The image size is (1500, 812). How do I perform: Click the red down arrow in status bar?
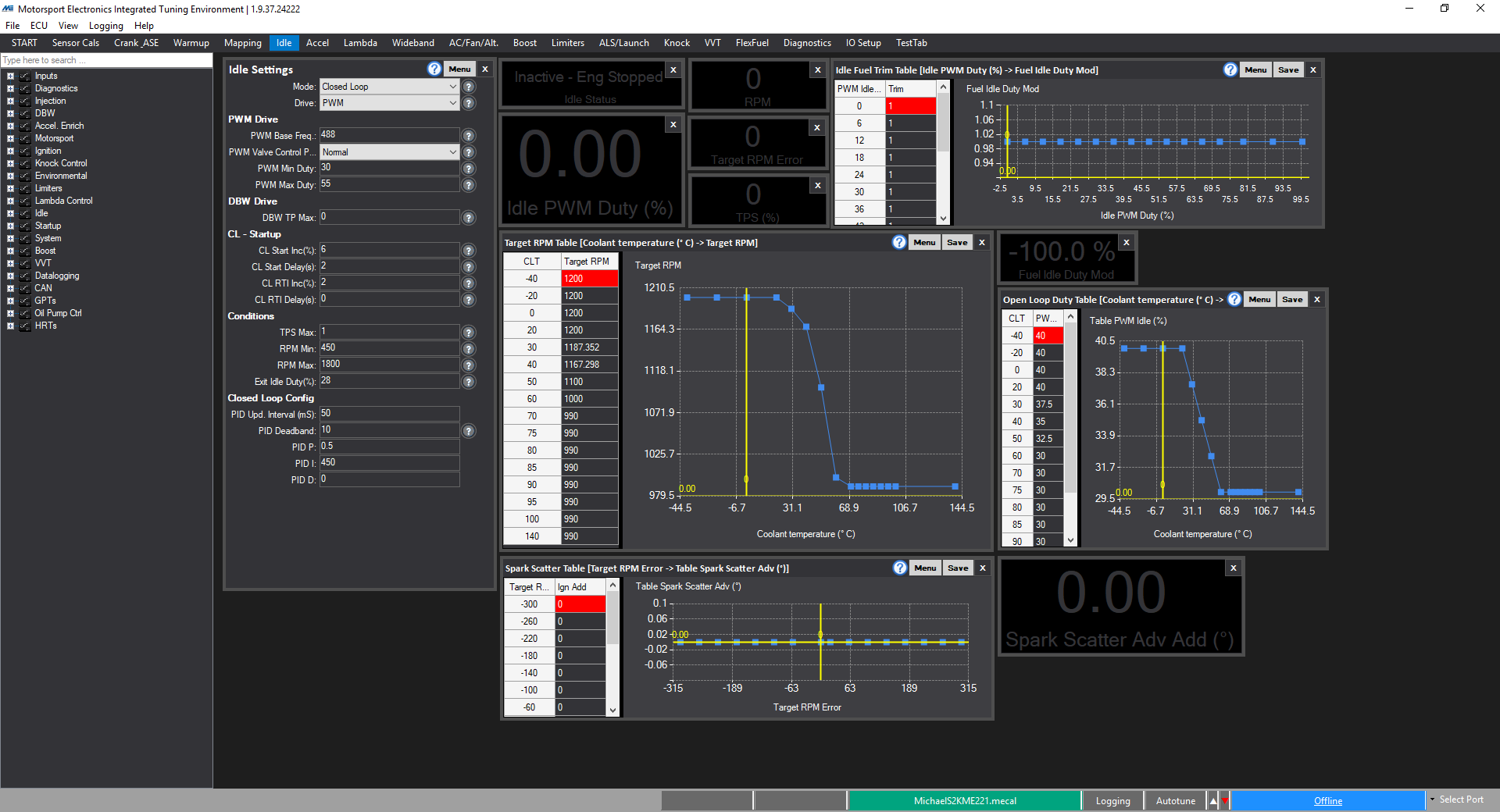click(1224, 800)
